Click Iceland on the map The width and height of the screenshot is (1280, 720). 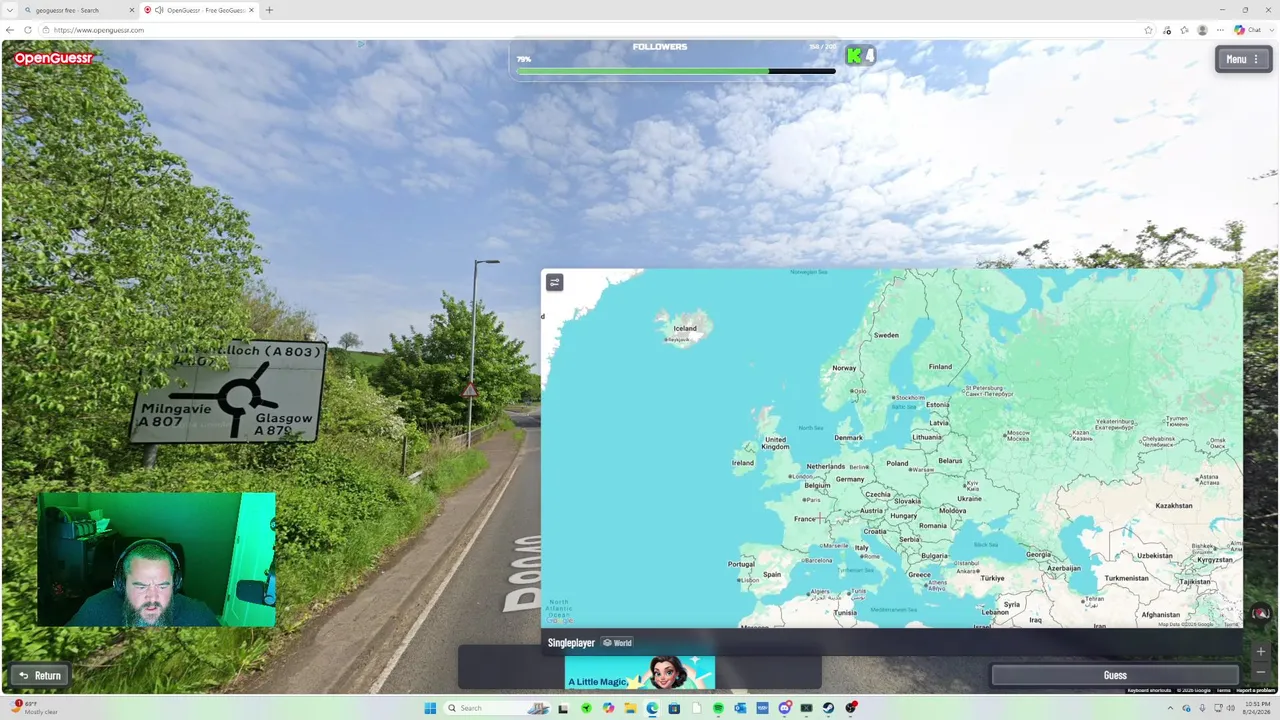pyautogui.click(x=685, y=328)
